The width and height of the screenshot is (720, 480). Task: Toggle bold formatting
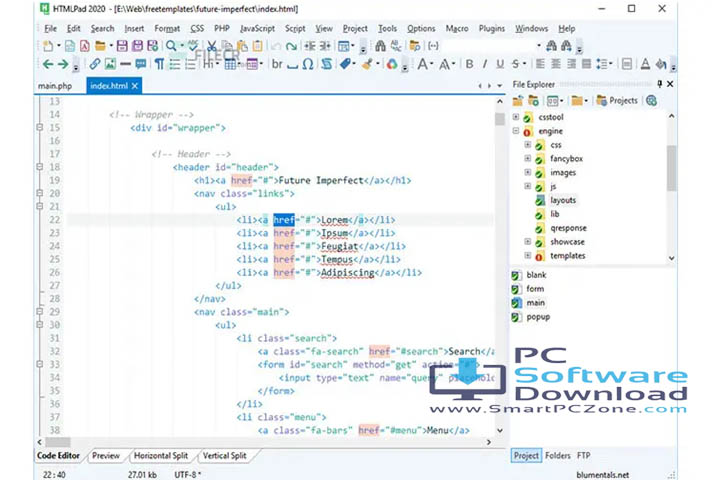click(469, 64)
